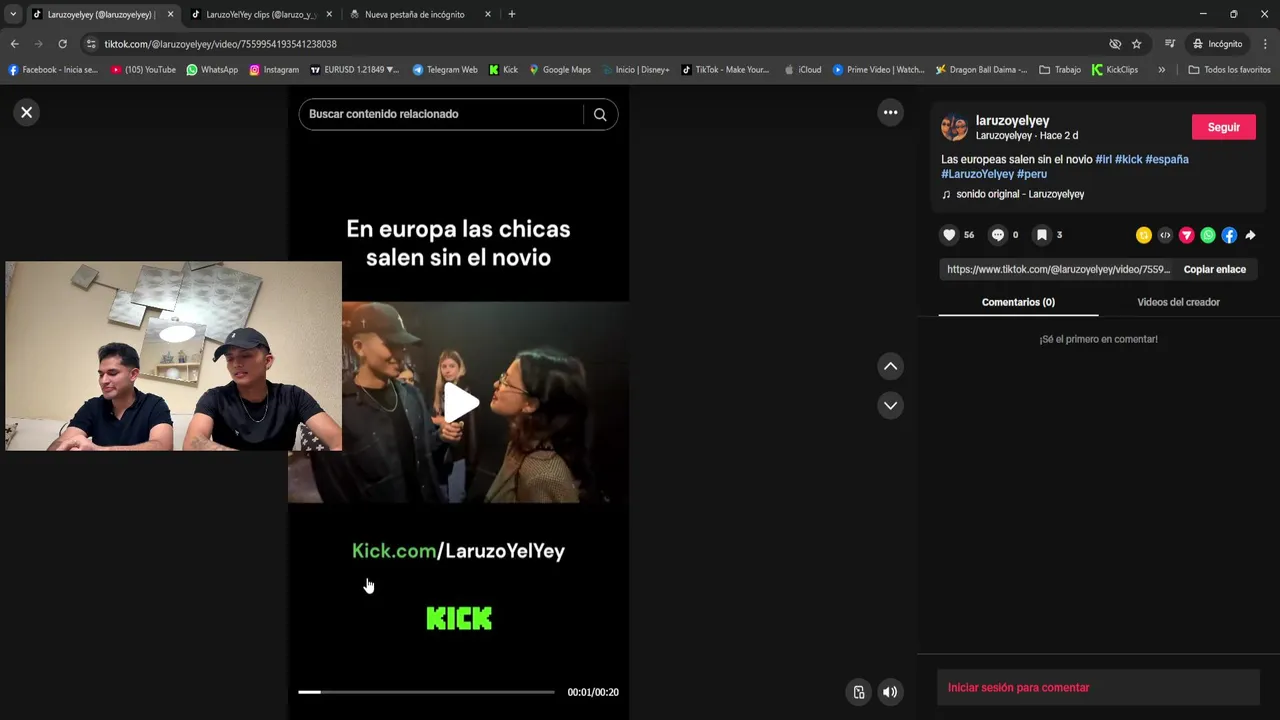Open the tab search dropdown arrow

point(12,14)
